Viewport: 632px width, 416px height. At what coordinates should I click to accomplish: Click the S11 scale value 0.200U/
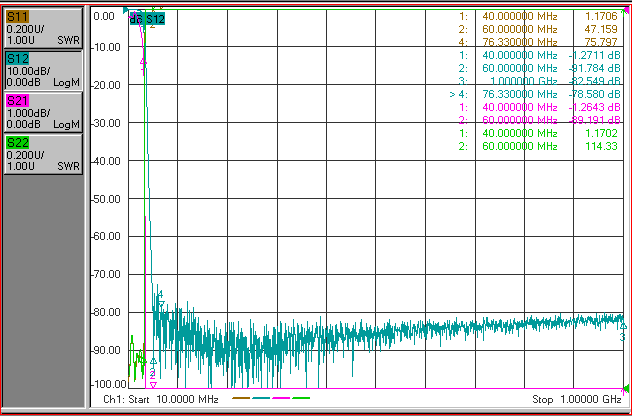25,29
